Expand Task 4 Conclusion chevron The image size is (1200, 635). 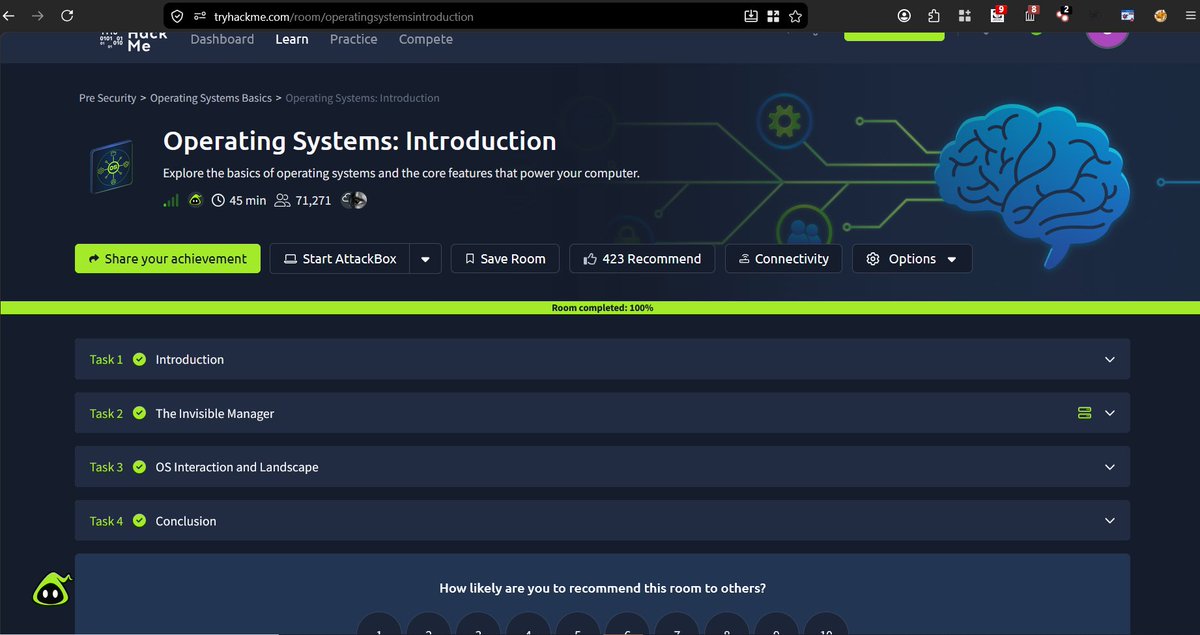click(1109, 521)
